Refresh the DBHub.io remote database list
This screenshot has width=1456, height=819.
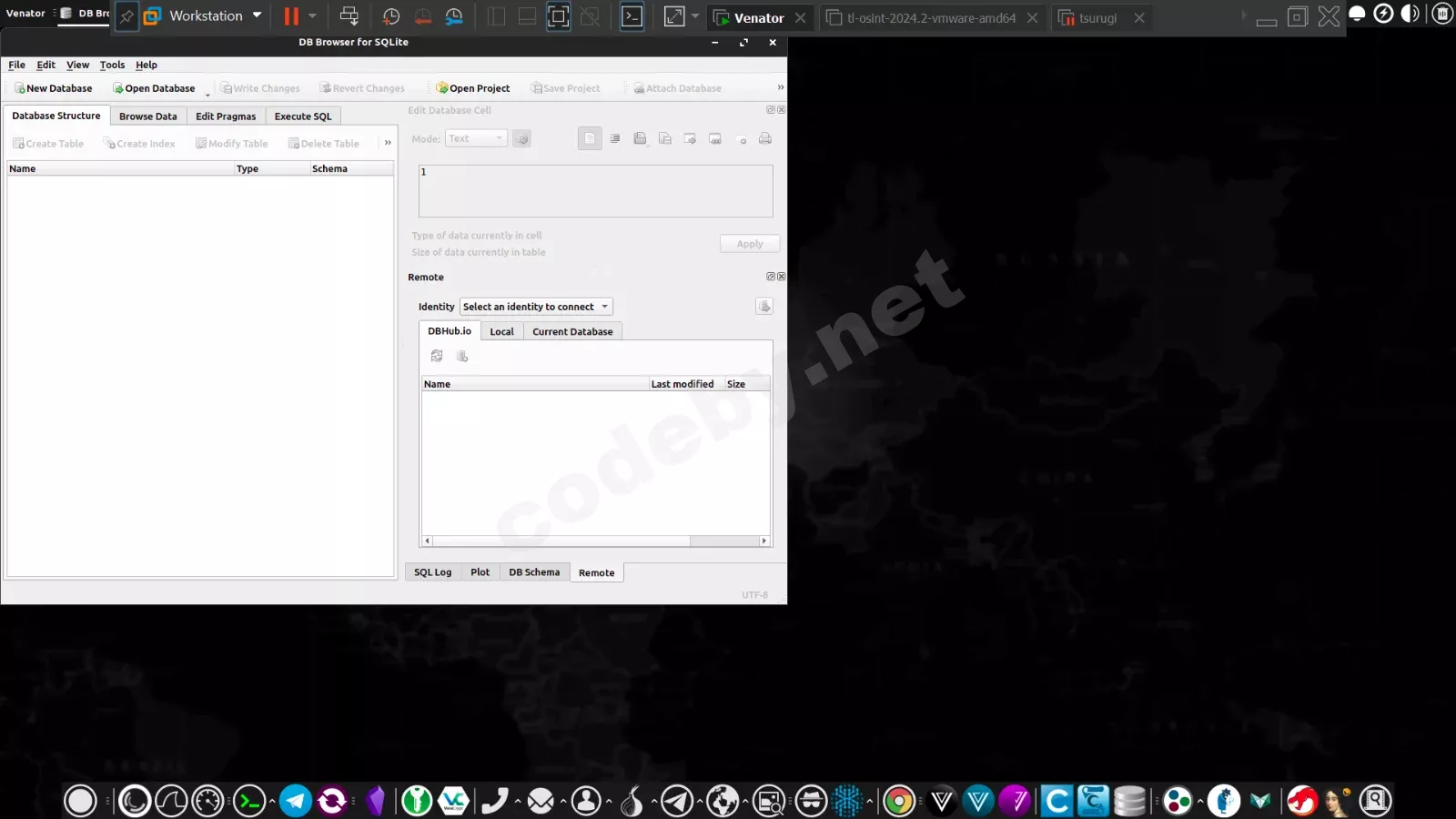437,356
